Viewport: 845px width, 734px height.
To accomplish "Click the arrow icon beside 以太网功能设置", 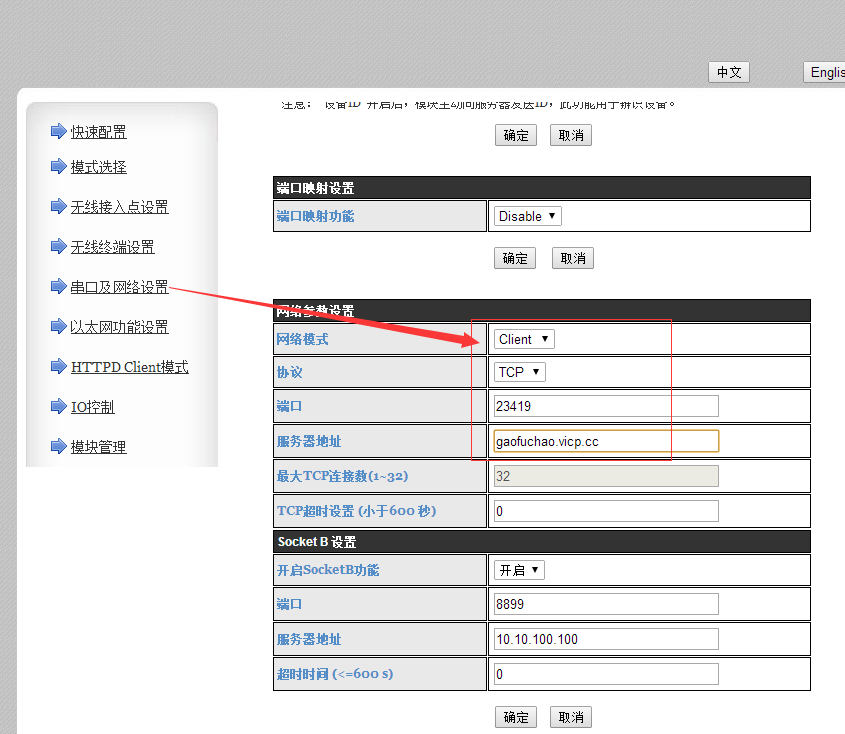I will 58,327.
